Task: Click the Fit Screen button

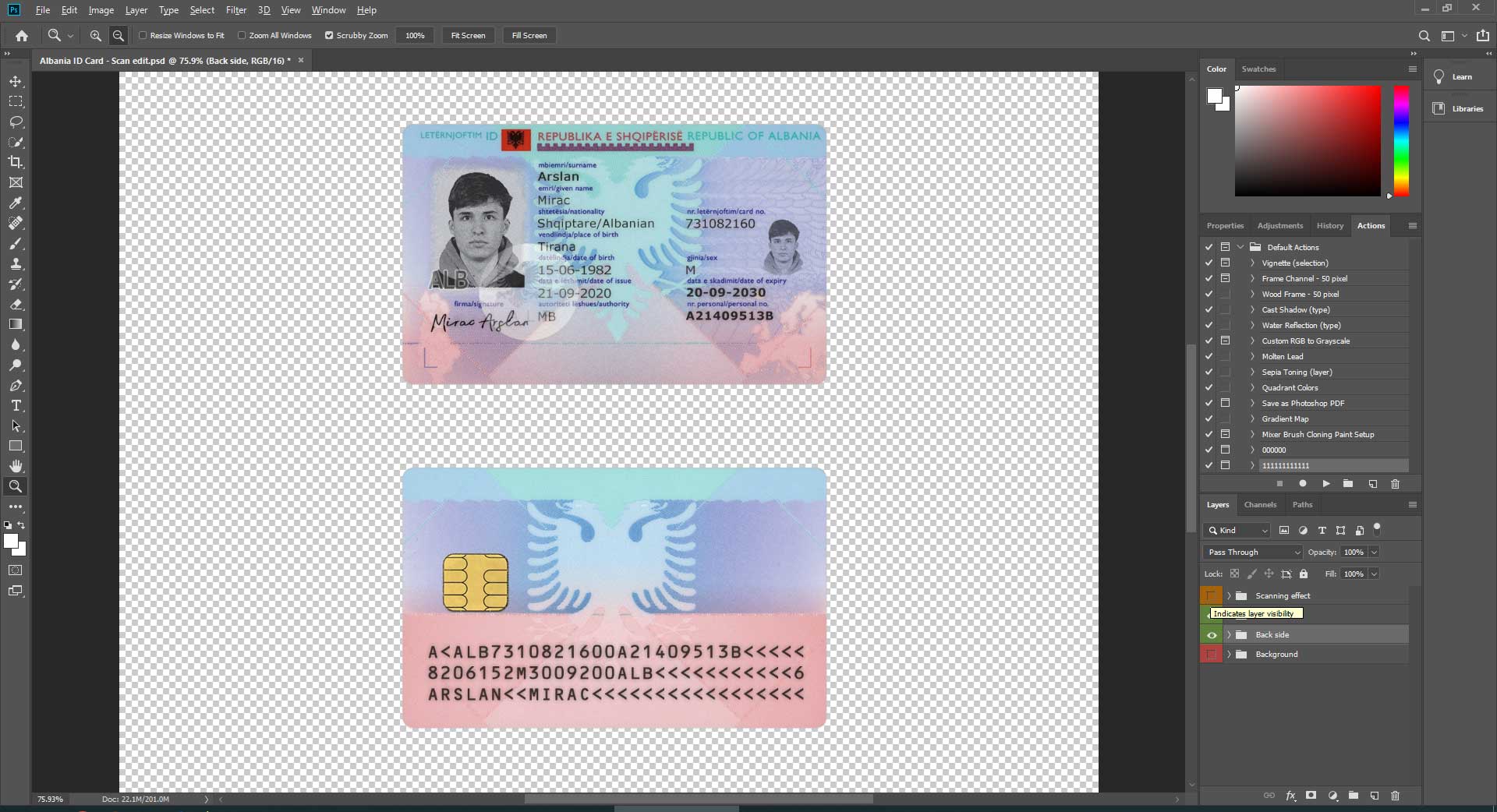Action: pyautogui.click(x=468, y=35)
